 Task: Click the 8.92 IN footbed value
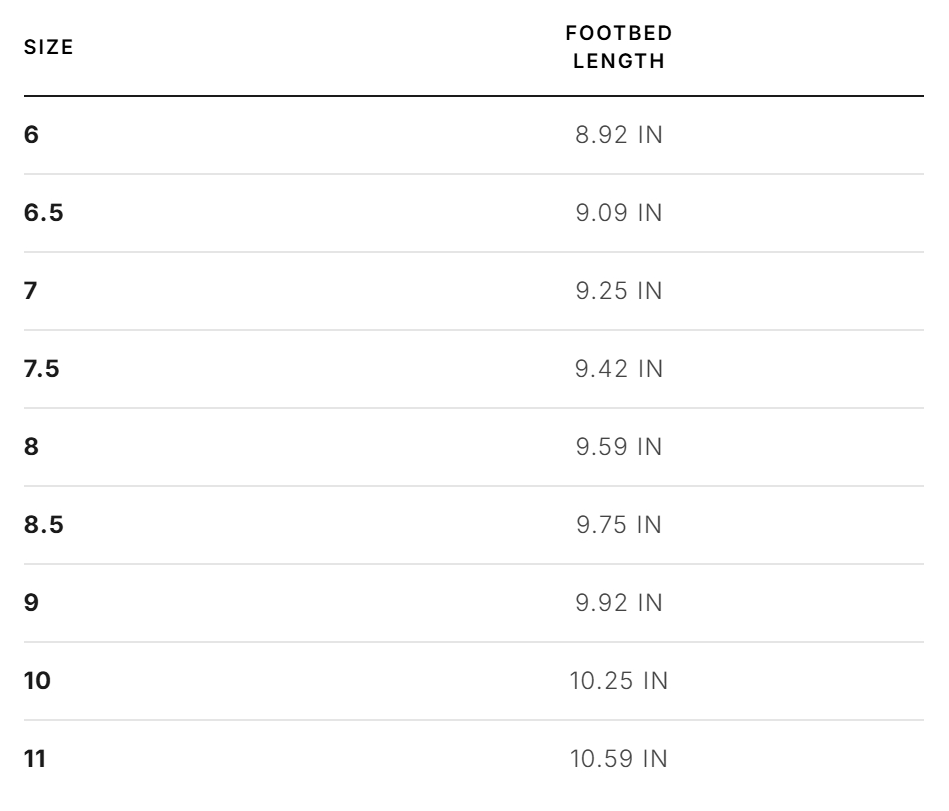tap(619, 135)
